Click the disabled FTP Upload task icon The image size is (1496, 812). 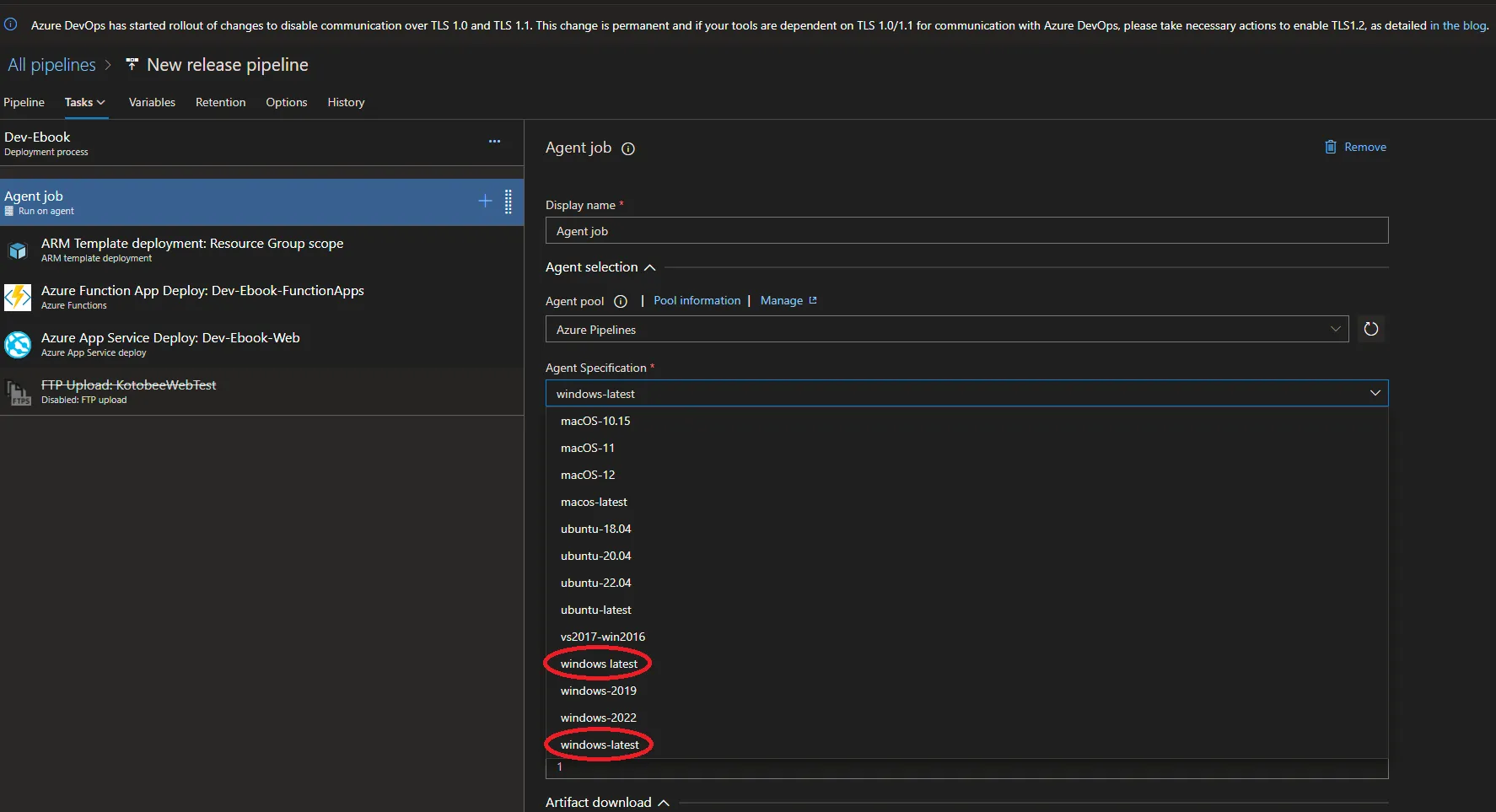tap(18, 392)
